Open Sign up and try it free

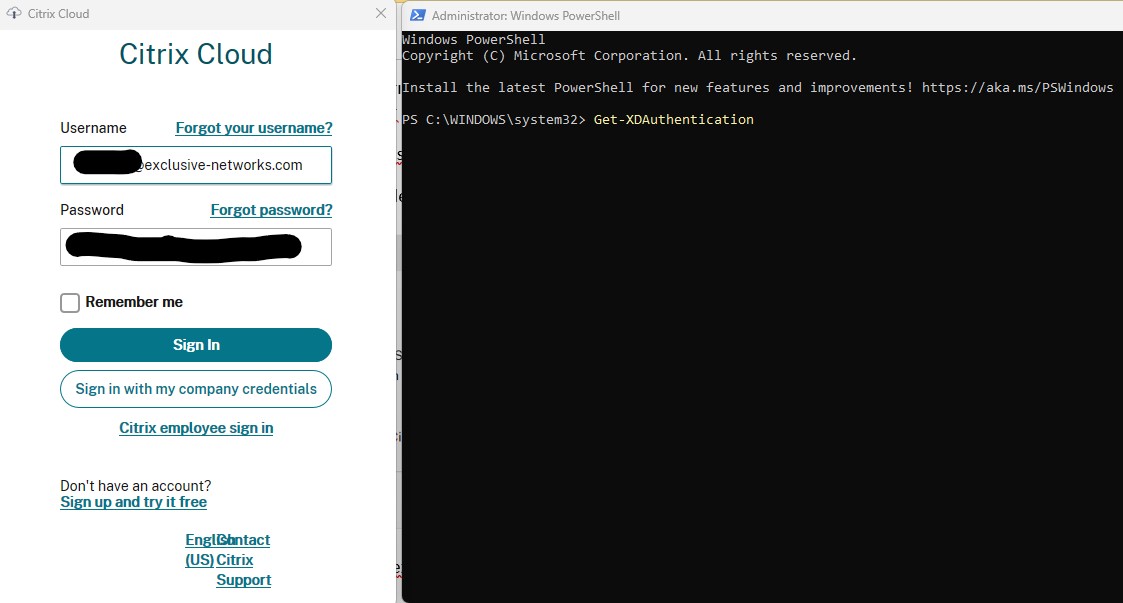133,502
